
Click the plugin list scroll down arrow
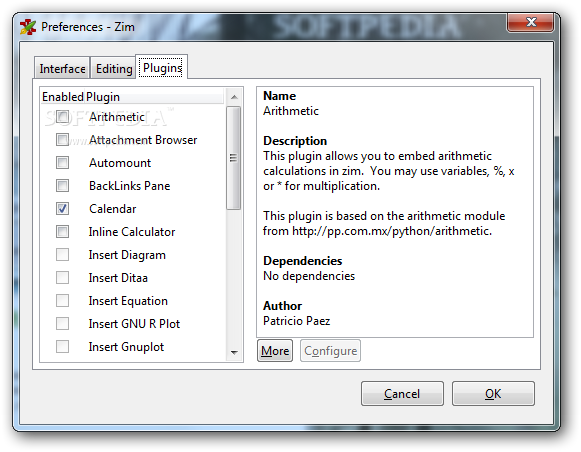(x=234, y=352)
